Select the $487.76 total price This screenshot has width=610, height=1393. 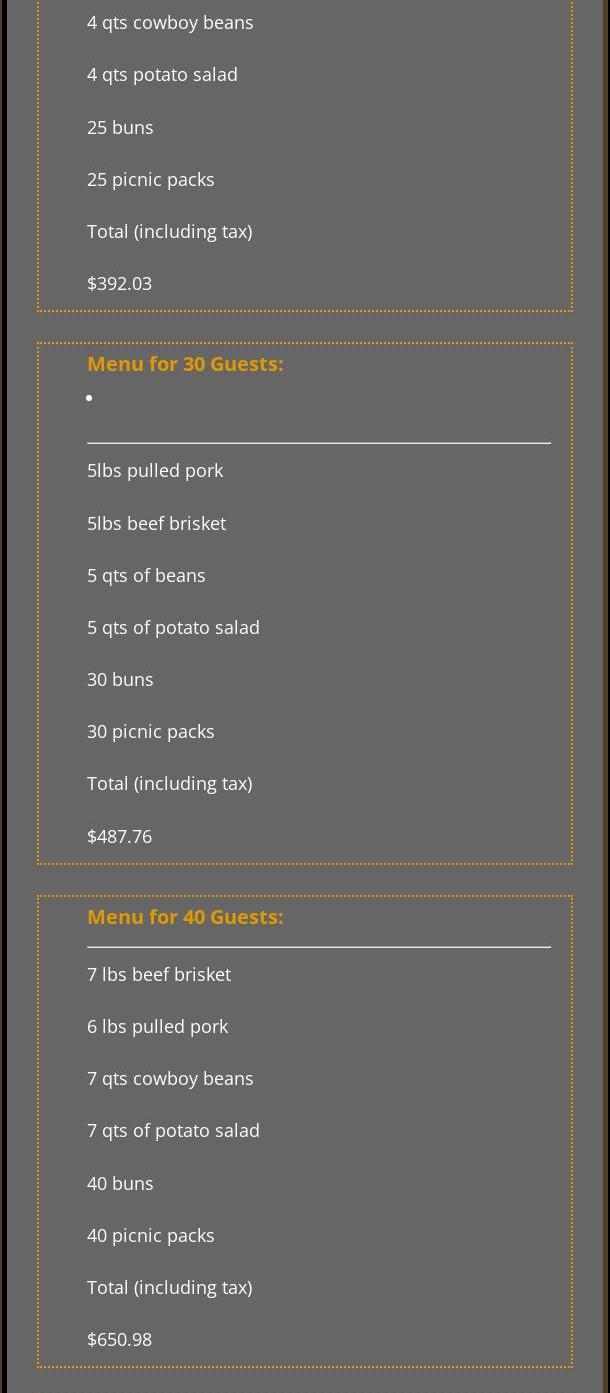pos(119,836)
